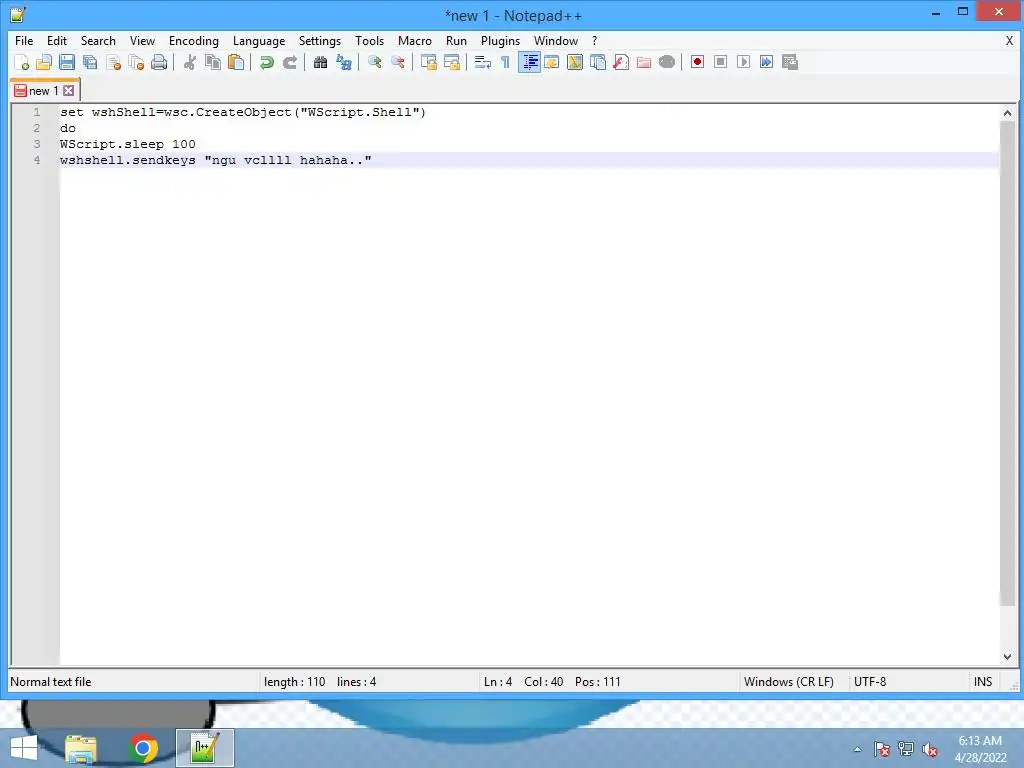The image size is (1024, 768).
Task: Click the vertical scrollbar thumb
Action: (1007, 363)
